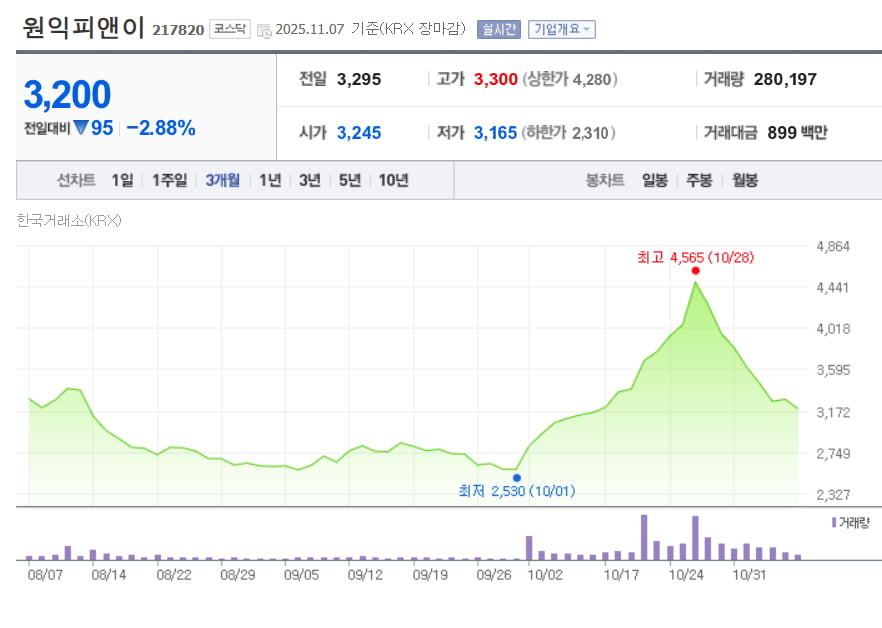Select 월봉 monthly candle chart

click(x=745, y=180)
